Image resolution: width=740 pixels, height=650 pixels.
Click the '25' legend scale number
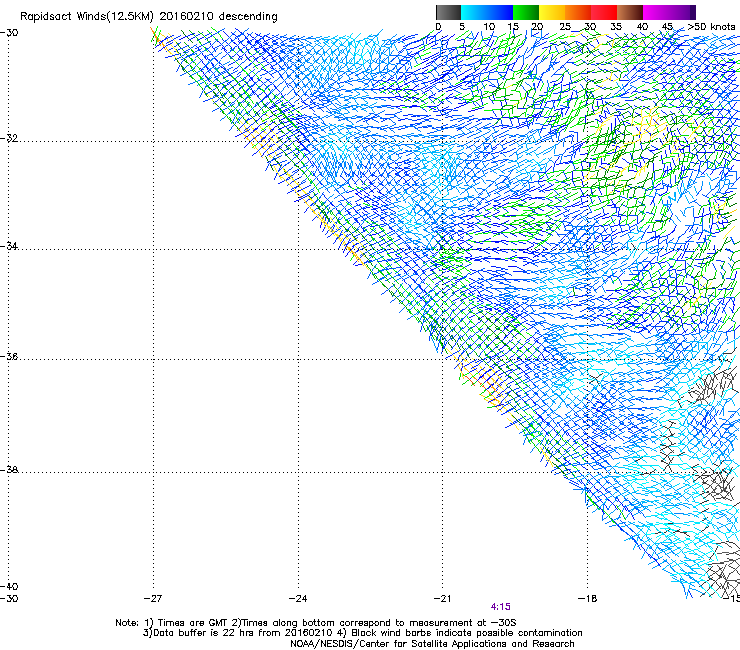click(565, 26)
